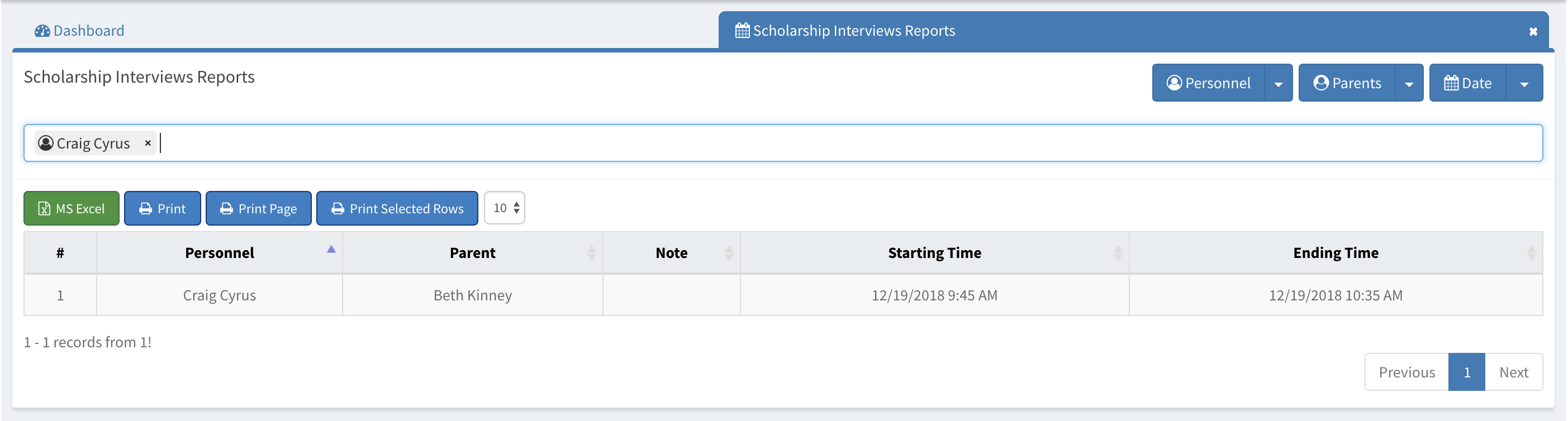Click the 12/19/2018 10:35 AM ending time cell
Image resolution: width=1568 pixels, height=421 pixels.
[x=1336, y=295]
